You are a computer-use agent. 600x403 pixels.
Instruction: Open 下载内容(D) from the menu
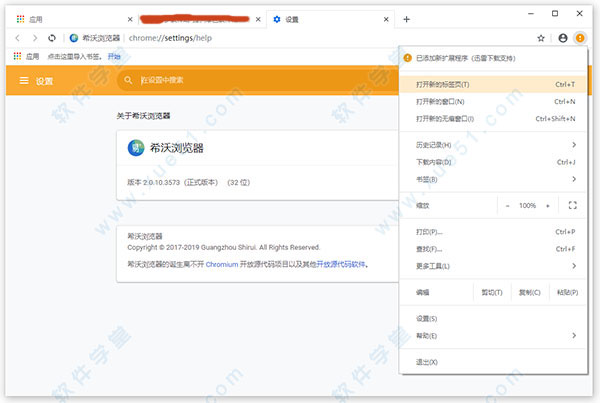point(493,162)
